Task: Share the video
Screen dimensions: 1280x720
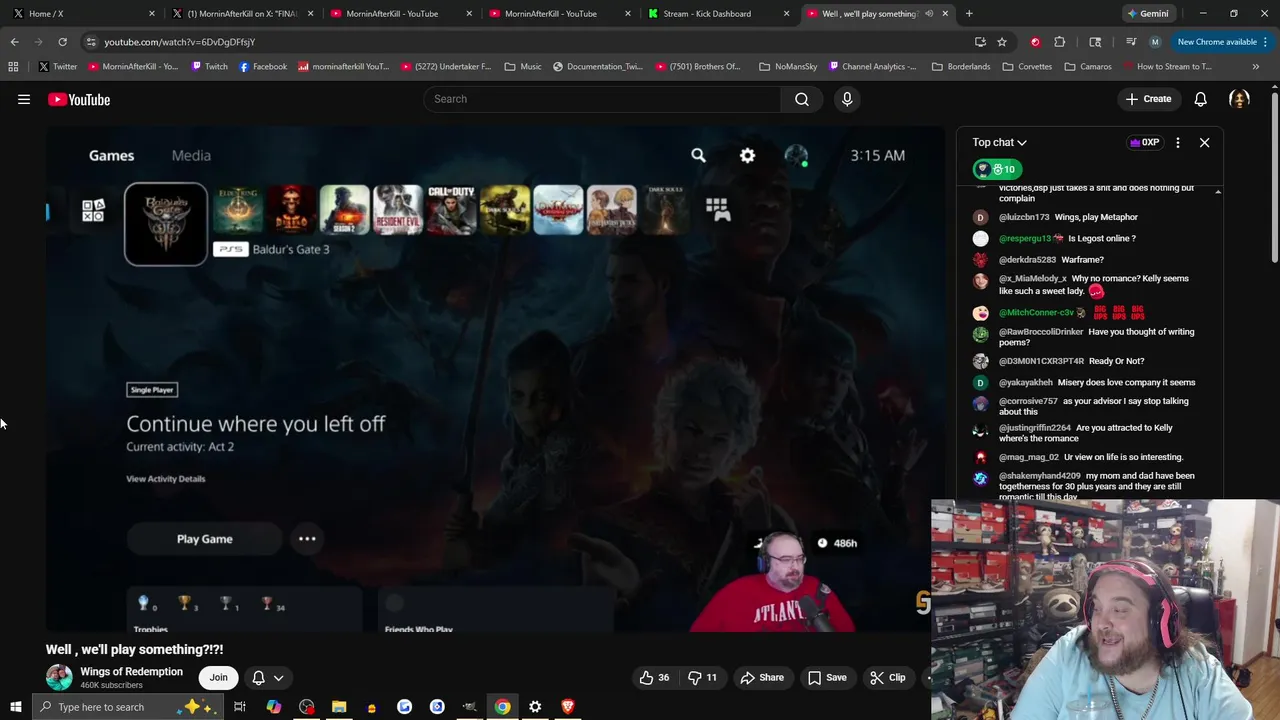Action: click(762, 678)
